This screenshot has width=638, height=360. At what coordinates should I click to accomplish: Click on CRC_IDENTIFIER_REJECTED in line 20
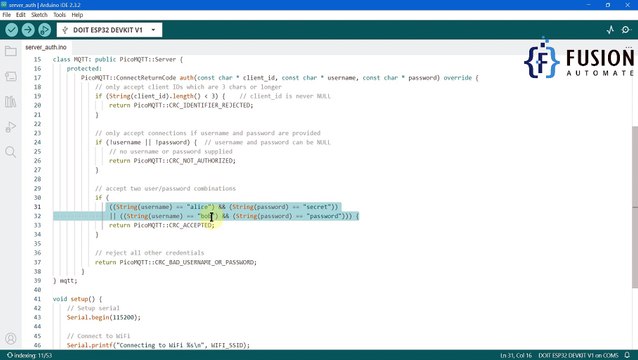click(x=210, y=105)
